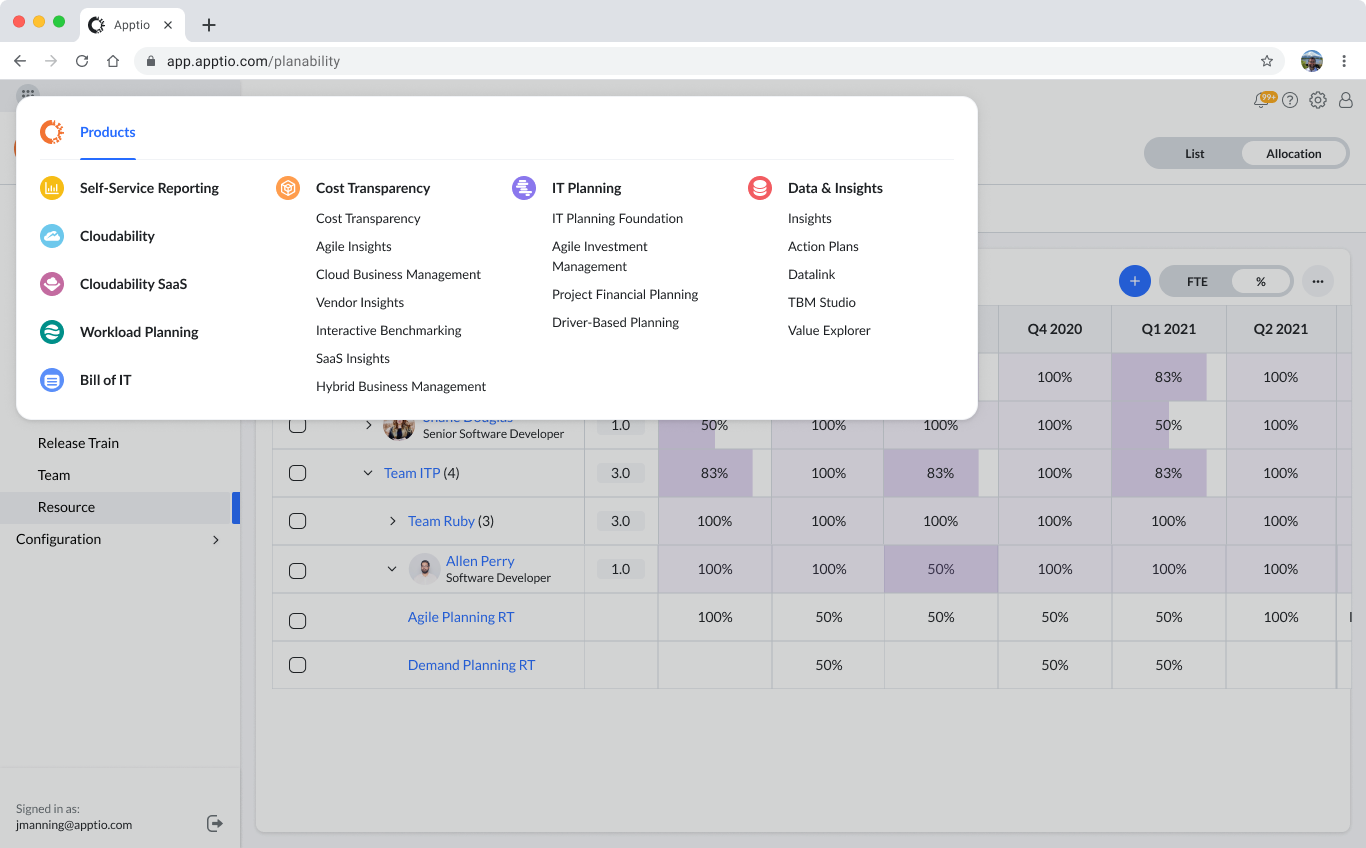Open Vendor Insights from Cost Transparency

(360, 302)
